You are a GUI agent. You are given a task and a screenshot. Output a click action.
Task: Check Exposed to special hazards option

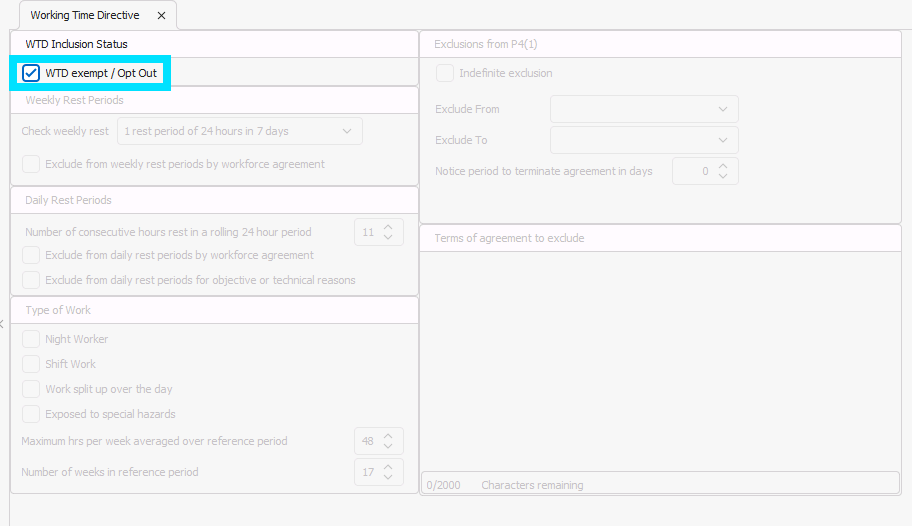click(x=32, y=414)
